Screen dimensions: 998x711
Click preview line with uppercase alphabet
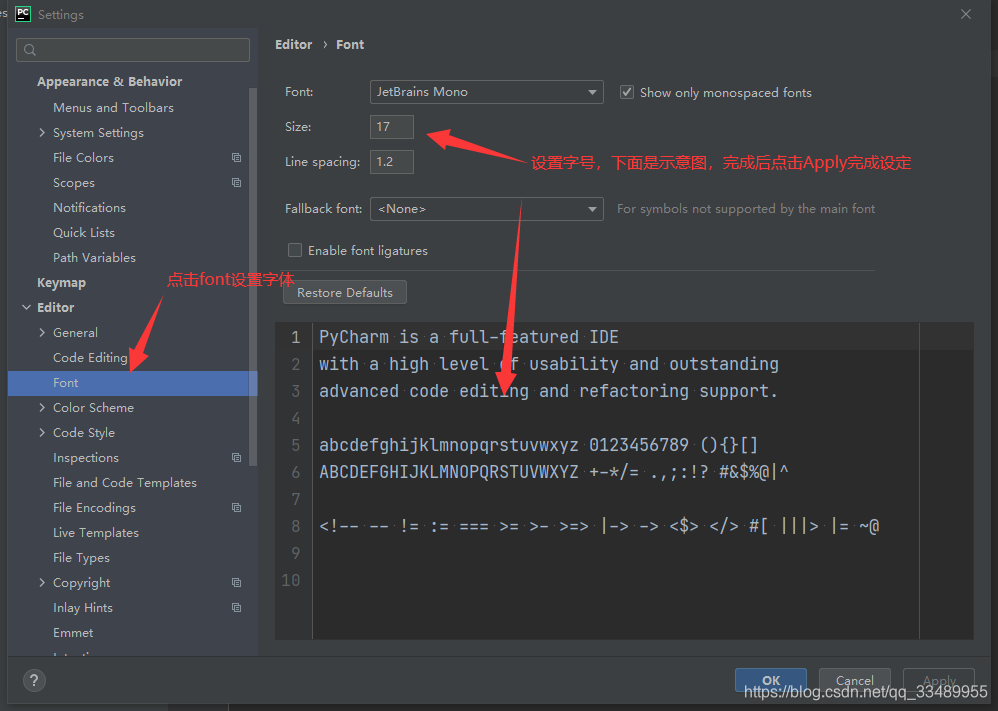point(553,472)
